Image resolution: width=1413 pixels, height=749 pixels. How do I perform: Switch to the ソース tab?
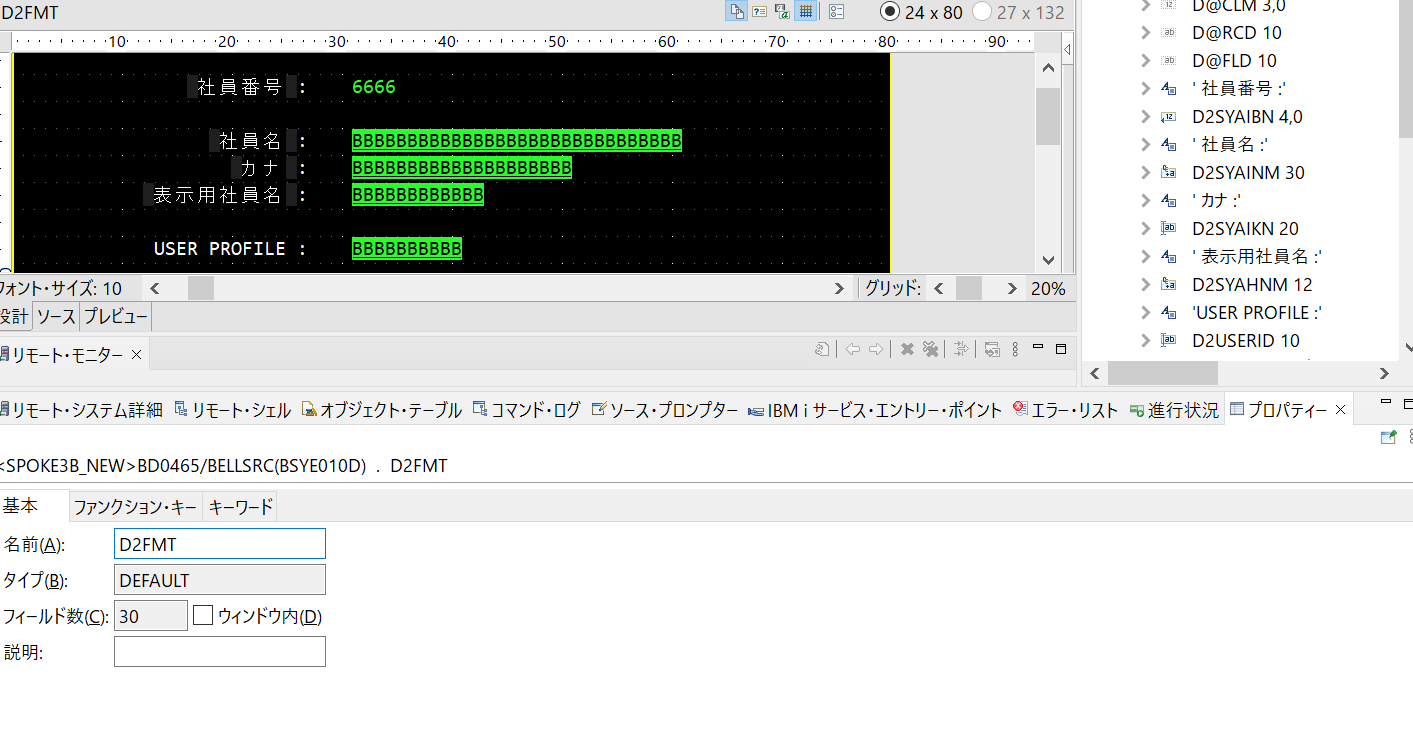coord(56,317)
